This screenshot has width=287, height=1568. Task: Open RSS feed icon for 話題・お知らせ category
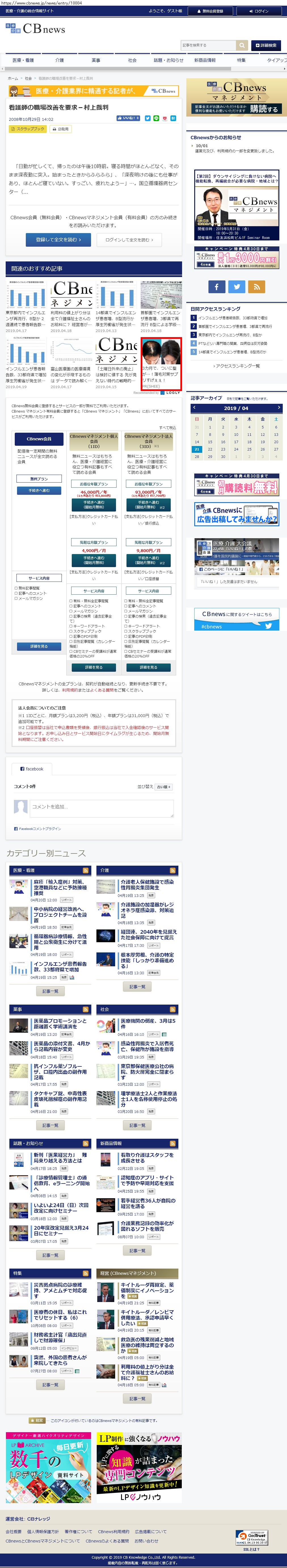pyautogui.click(x=86, y=1143)
